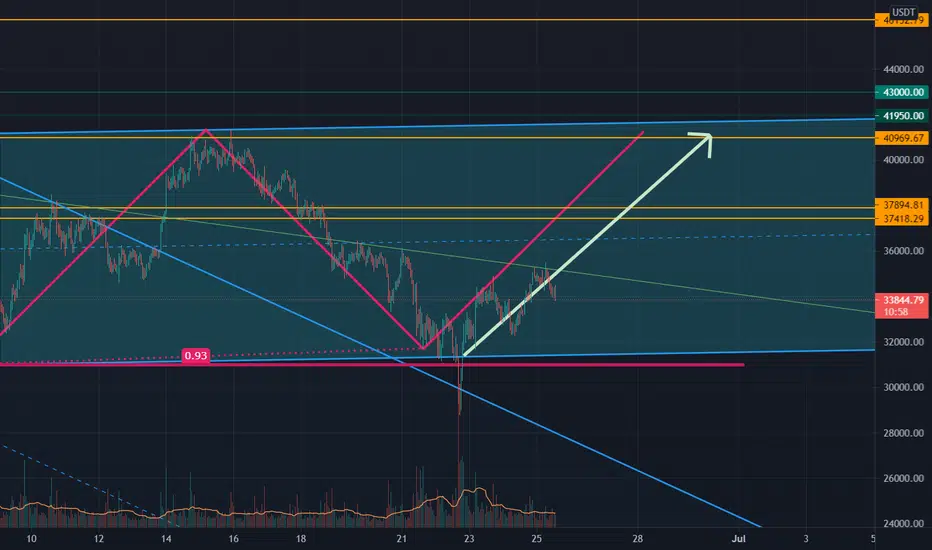This screenshot has width=932, height=550.
Task: Click the date label 16 on time axis
Action: coord(234,539)
